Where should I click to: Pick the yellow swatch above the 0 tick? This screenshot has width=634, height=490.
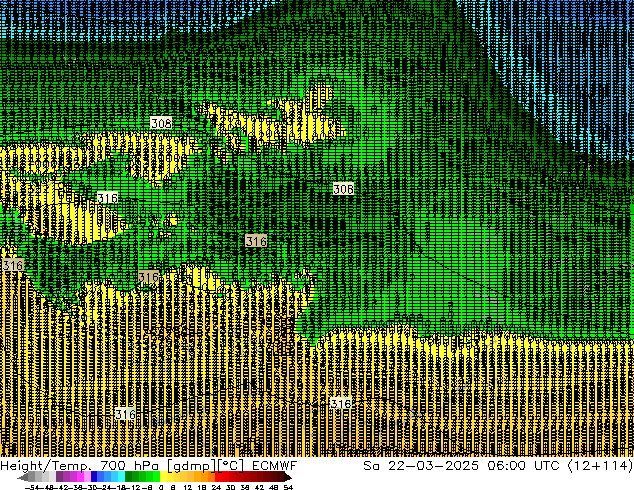(163, 477)
